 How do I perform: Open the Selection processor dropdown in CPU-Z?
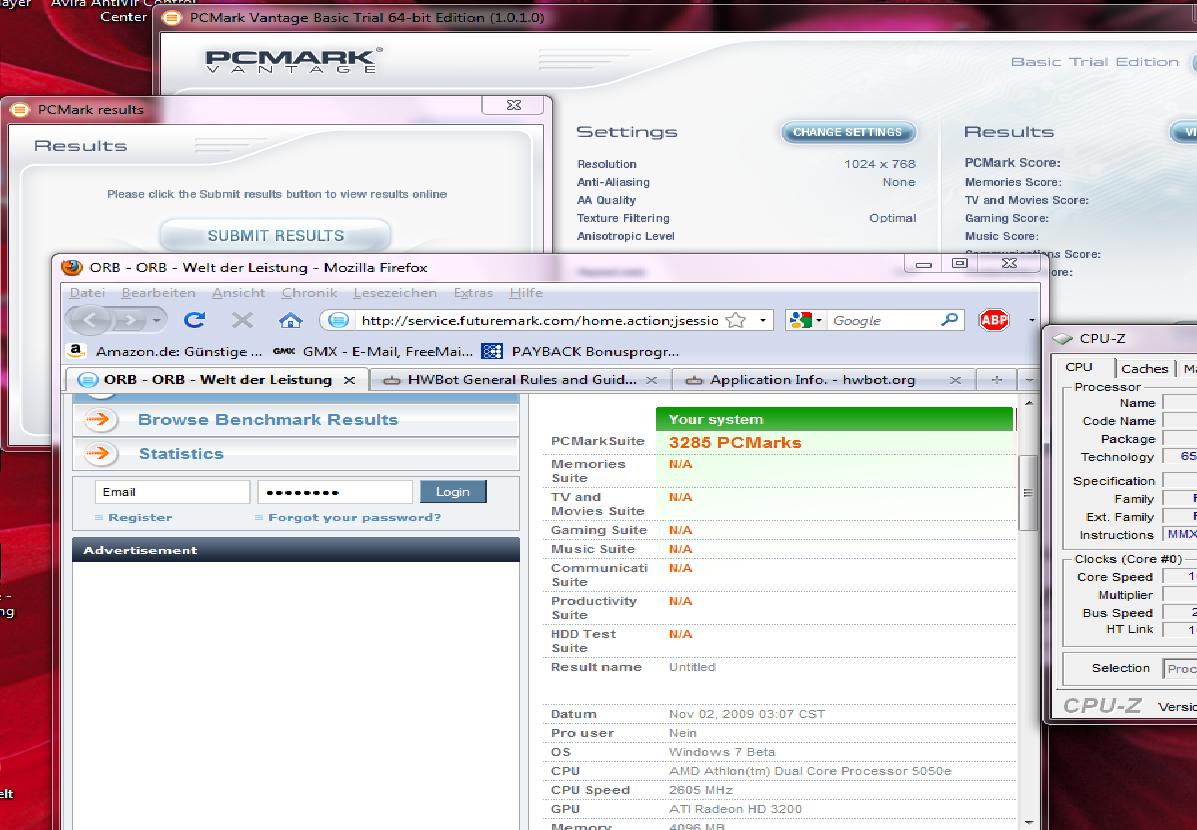point(1180,668)
